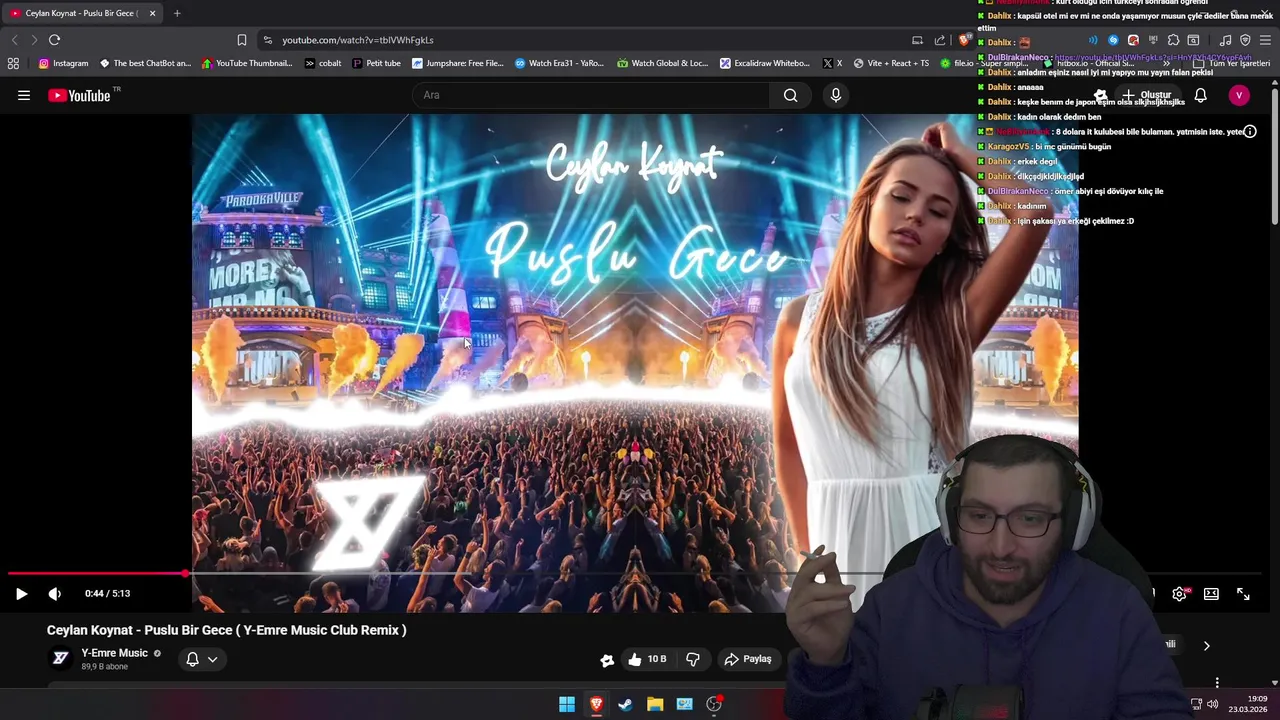Open the Excalidraw Whiteboard bookmark

click(x=765, y=63)
